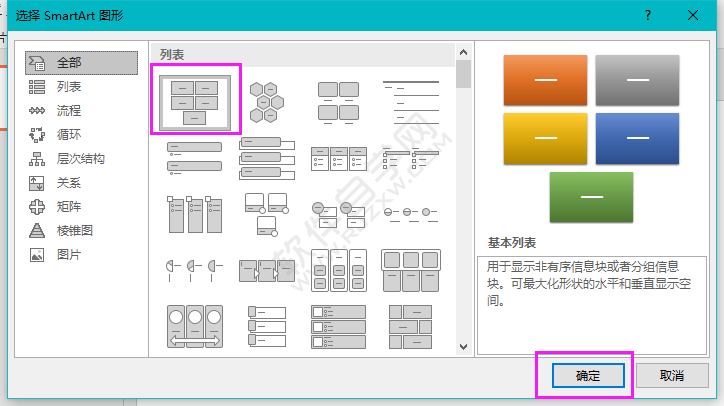Image resolution: width=724 pixels, height=406 pixels.
Task: Select the lined list SmartArt layout
Action: tap(411, 103)
